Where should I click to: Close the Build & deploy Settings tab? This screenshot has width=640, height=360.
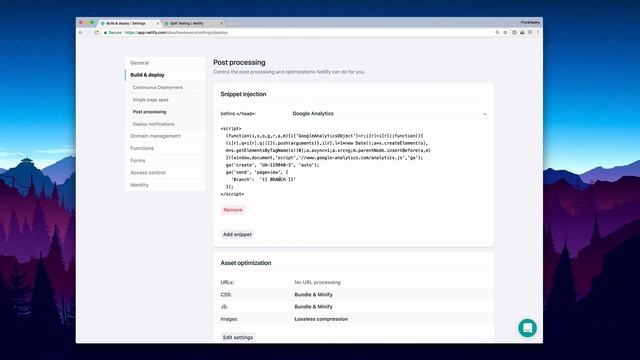158,23
